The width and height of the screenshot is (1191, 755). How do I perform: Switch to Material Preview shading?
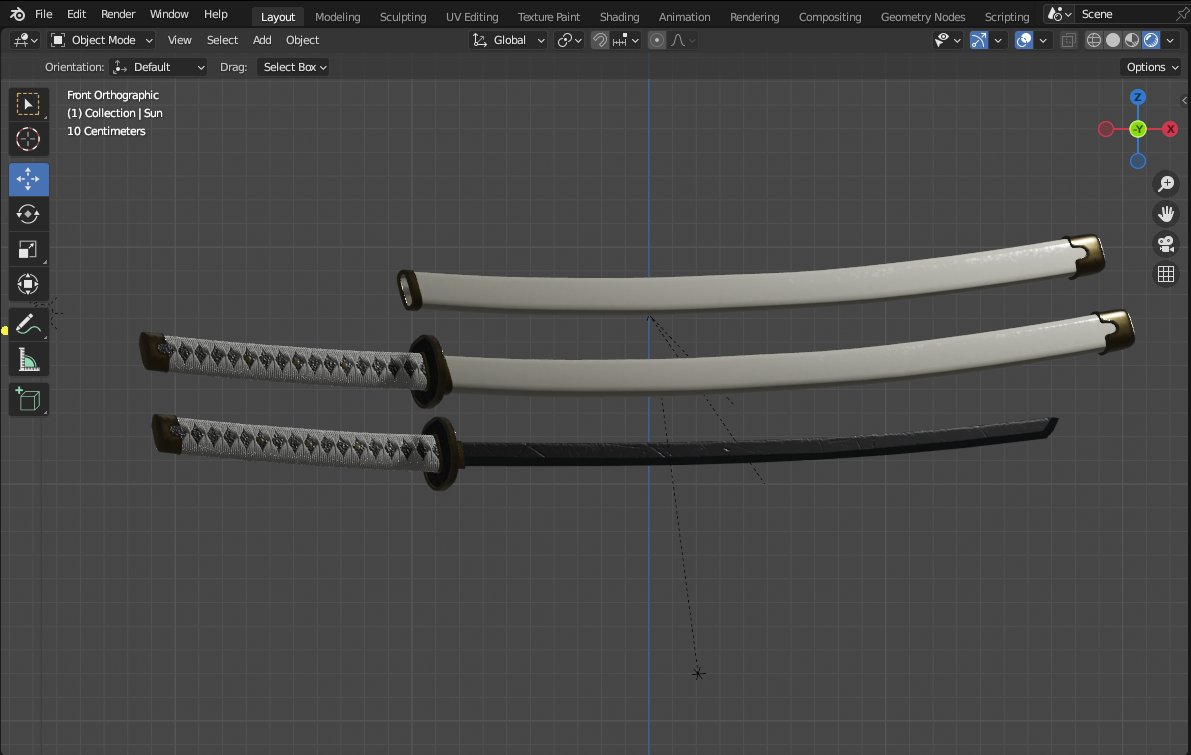tap(1132, 40)
